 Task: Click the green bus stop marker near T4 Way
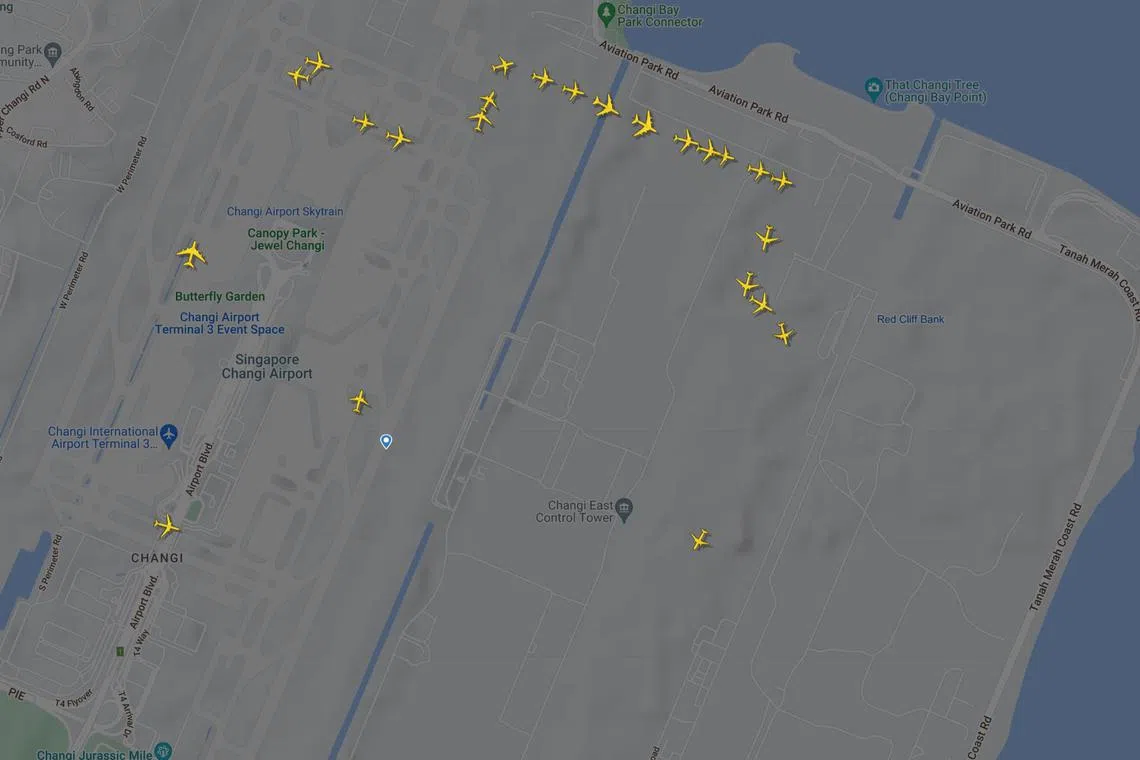pyautogui.click(x=120, y=651)
